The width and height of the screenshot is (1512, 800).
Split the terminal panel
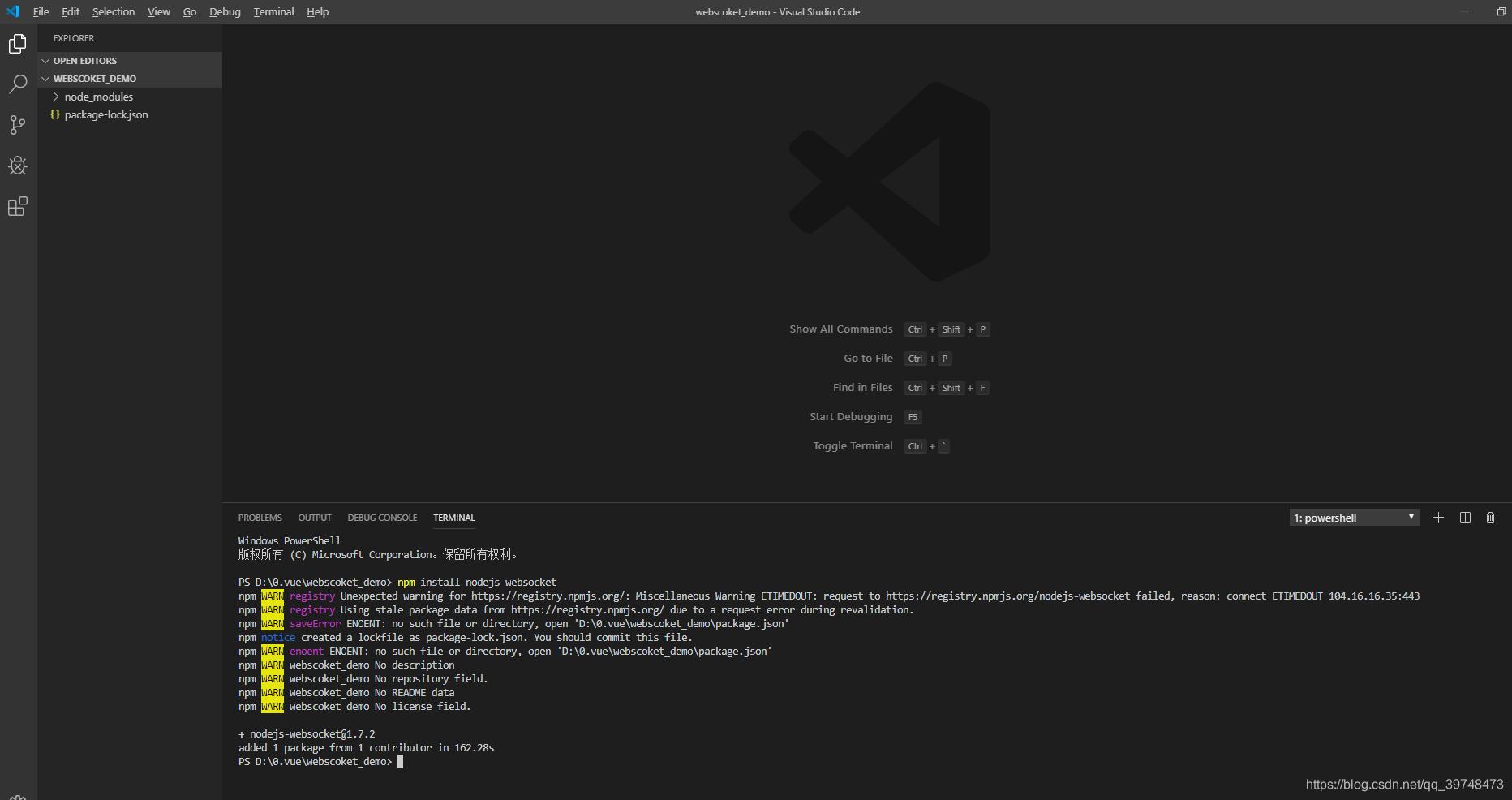(1465, 518)
